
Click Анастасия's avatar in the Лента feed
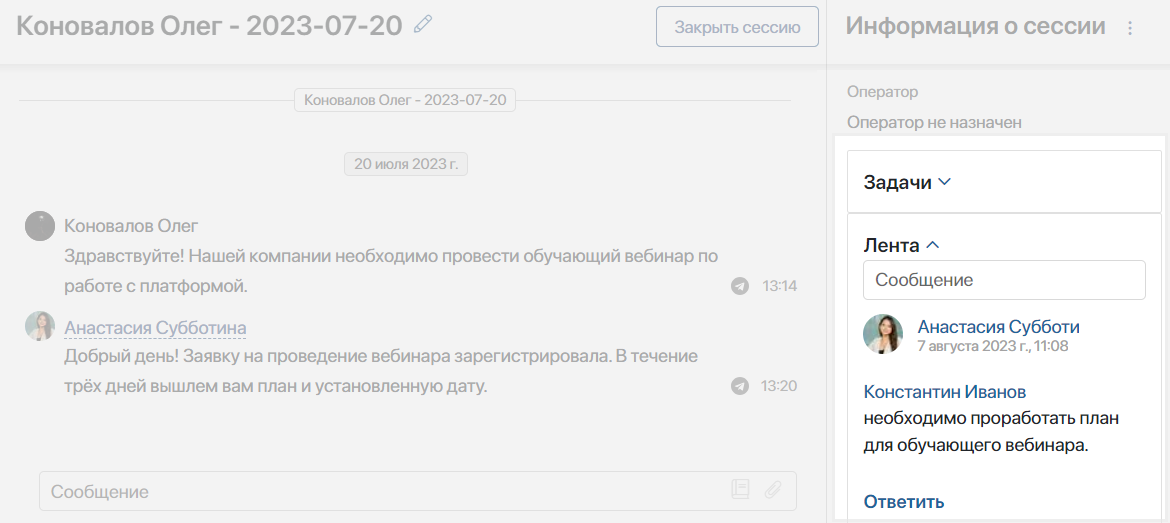883,334
